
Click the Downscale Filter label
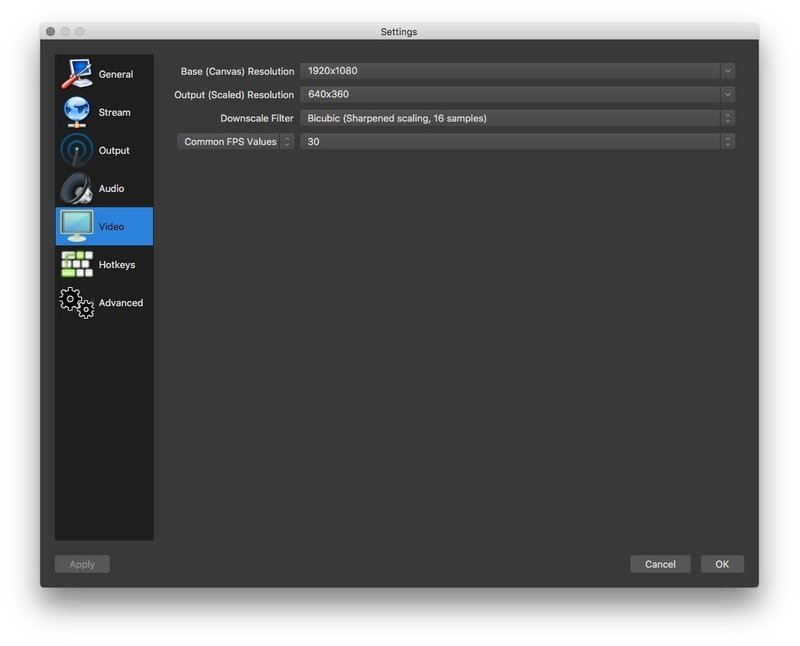pyautogui.click(x=257, y=118)
